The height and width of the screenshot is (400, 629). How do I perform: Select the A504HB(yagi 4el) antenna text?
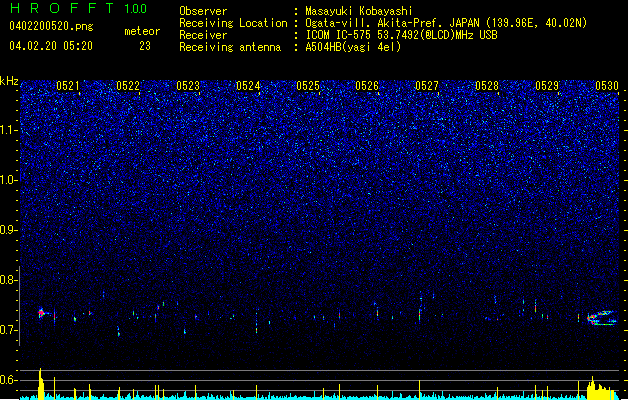(x=353, y=47)
